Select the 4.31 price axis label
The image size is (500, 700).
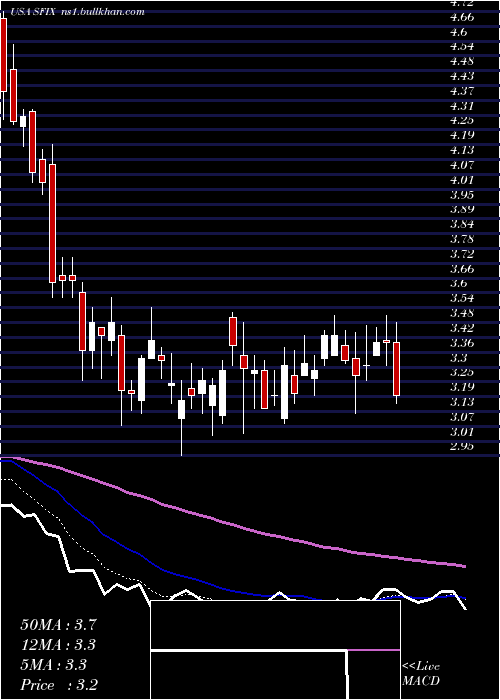pyautogui.click(x=461, y=106)
